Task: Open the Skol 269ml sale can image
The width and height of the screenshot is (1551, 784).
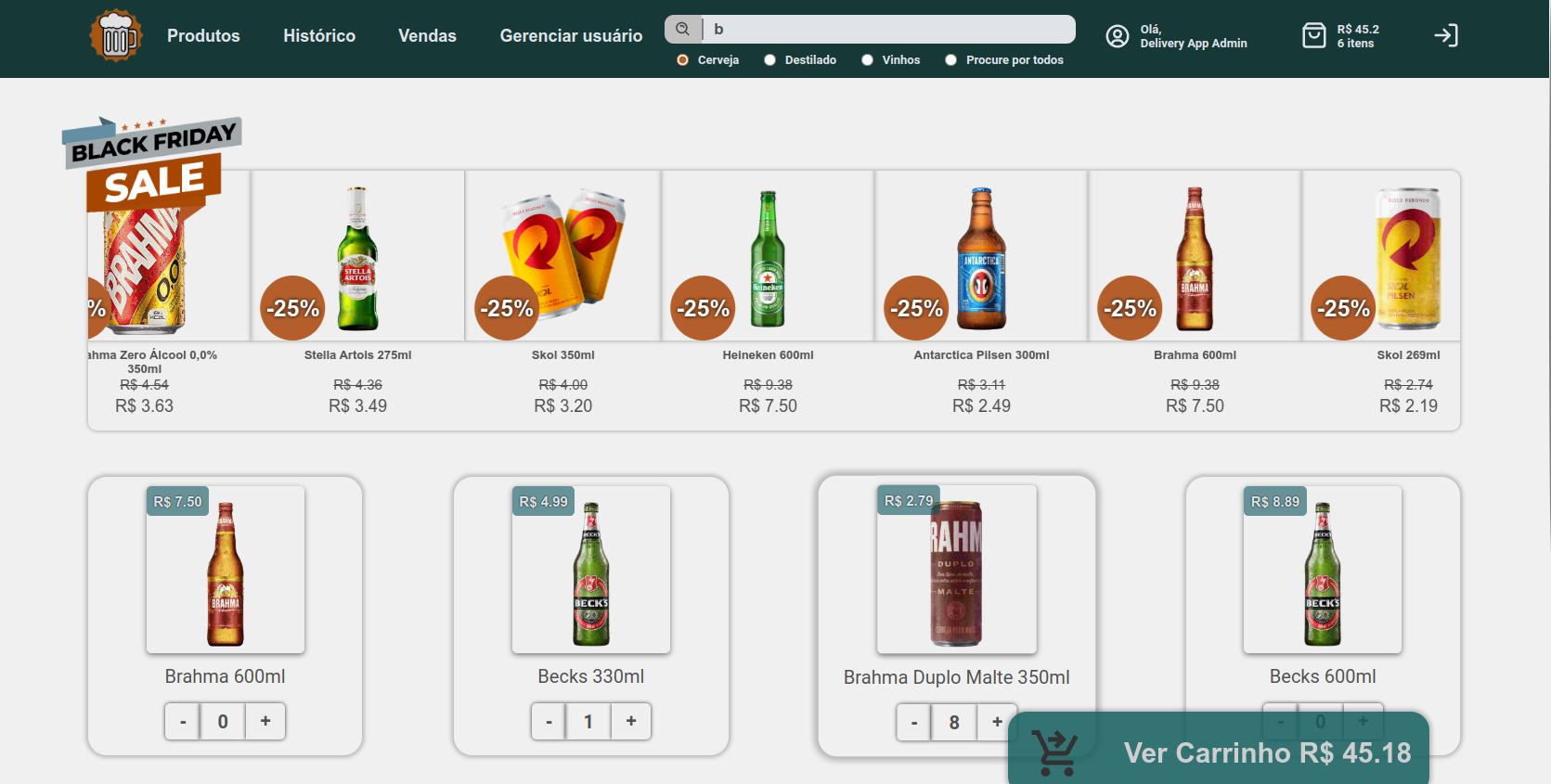Action: (1408, 258)
